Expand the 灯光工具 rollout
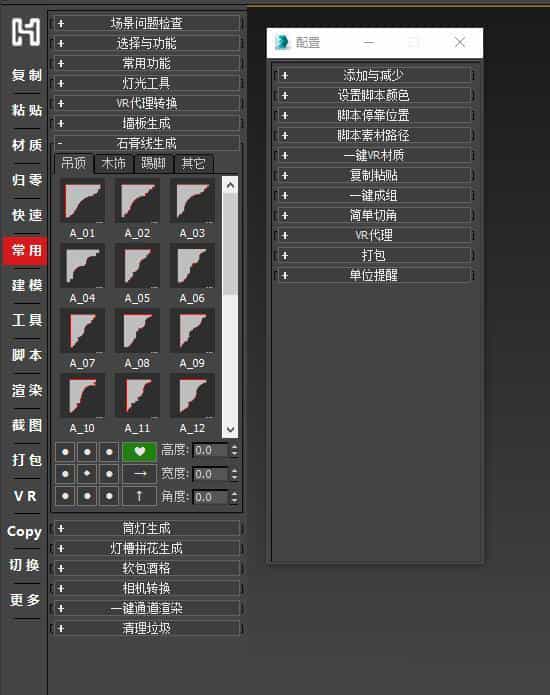This screenshot has width=550, height=695. [x=147, y=83]
